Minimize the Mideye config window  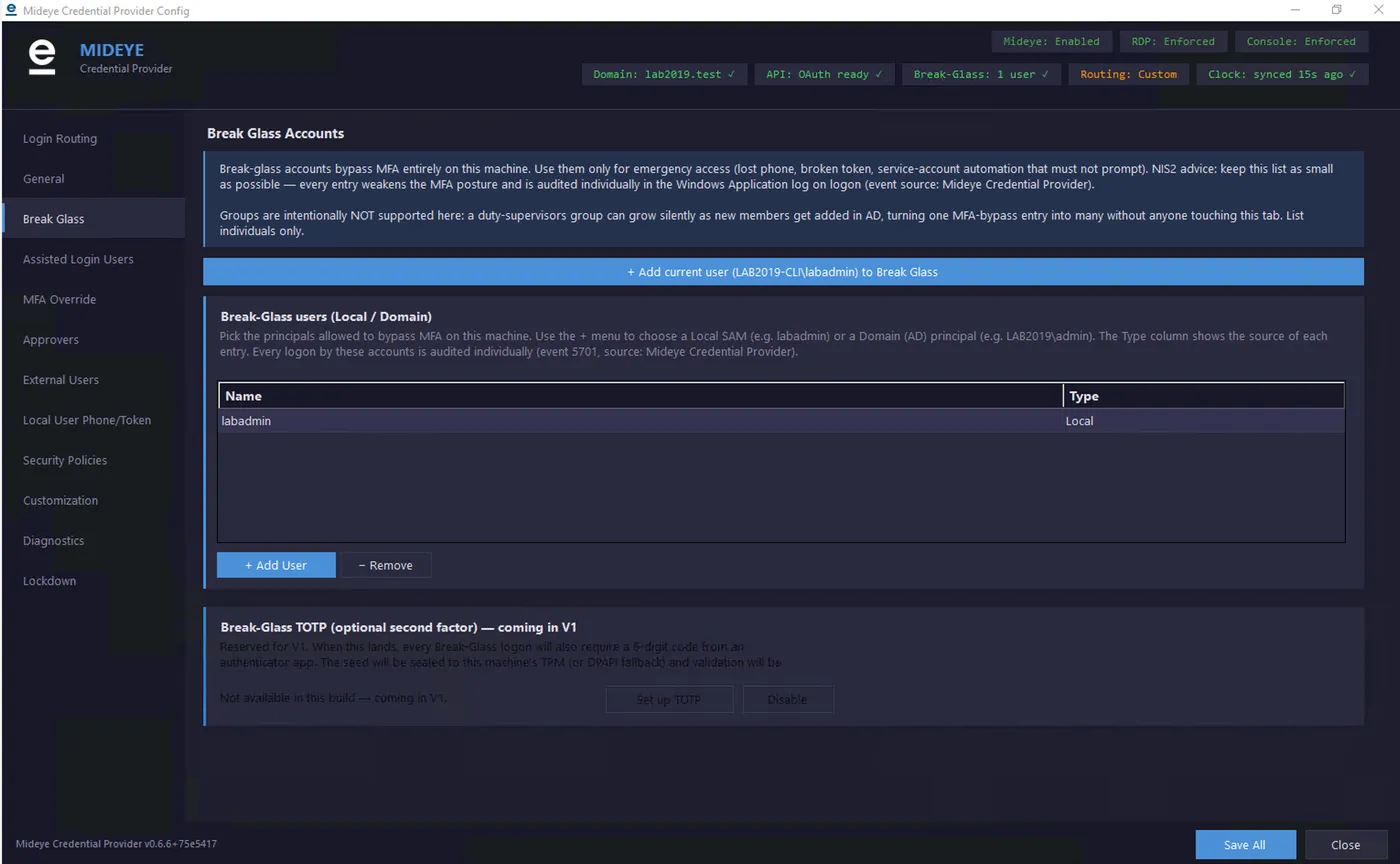pos(1295,10)
